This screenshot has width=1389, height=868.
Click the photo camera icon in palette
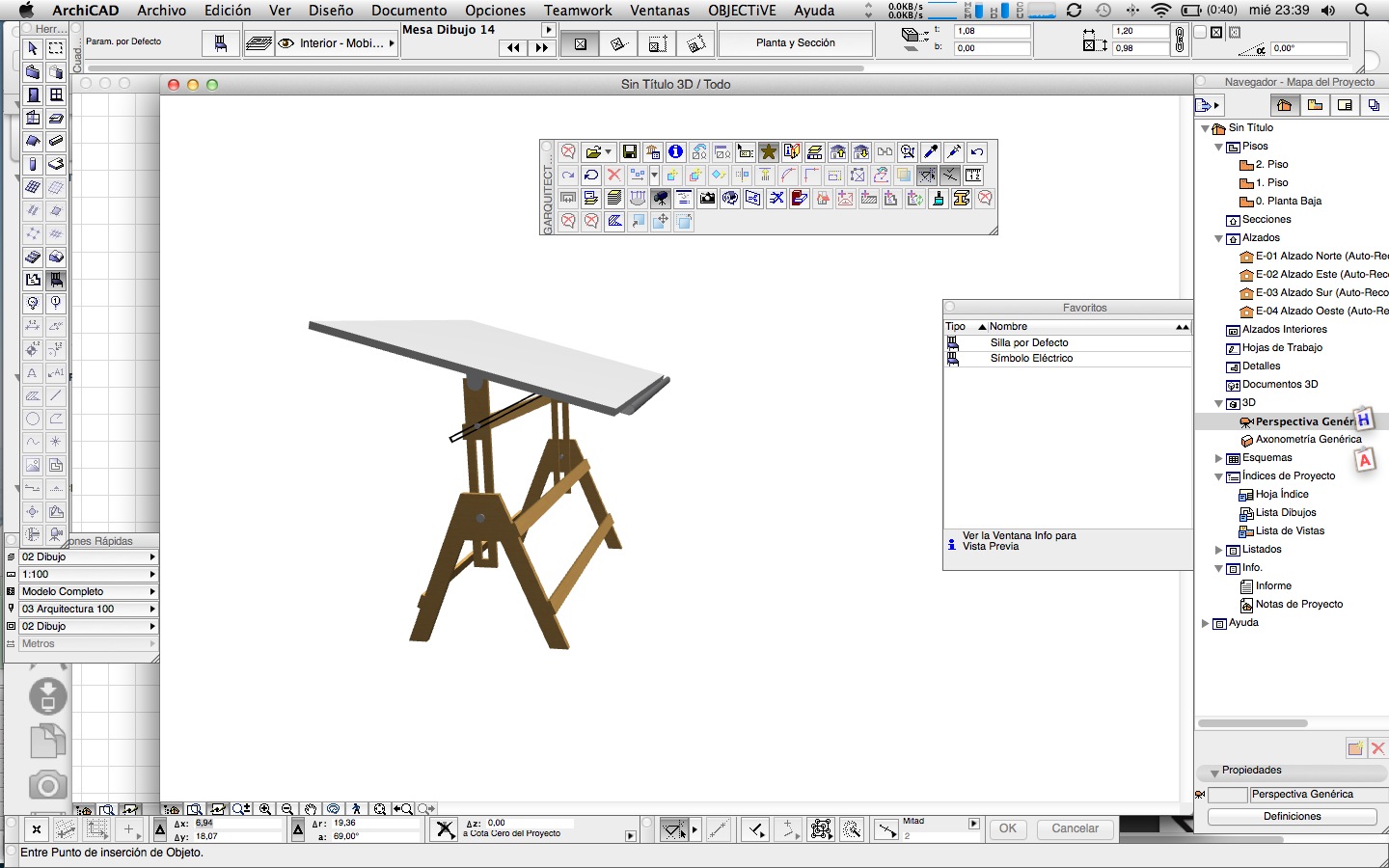coord(707,199)
